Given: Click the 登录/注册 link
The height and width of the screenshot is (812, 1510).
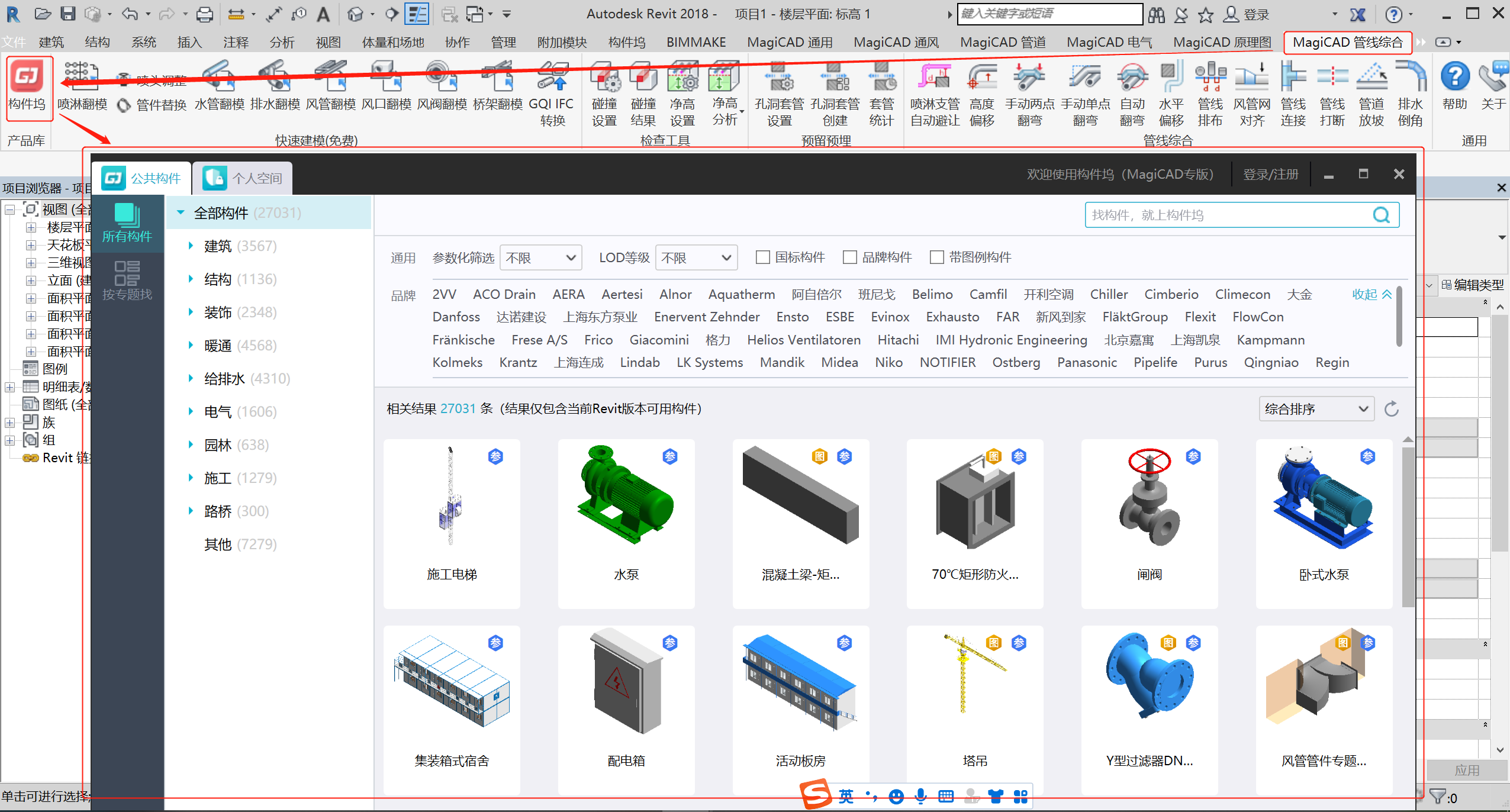Looking at the screenshot, I should coord(1270,174).
